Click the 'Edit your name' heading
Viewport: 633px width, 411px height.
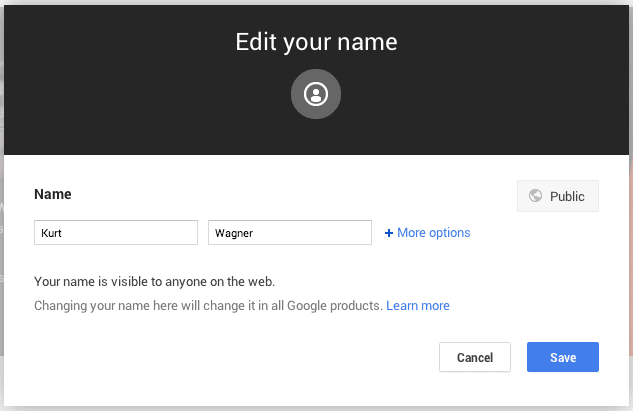pos(316,42)
